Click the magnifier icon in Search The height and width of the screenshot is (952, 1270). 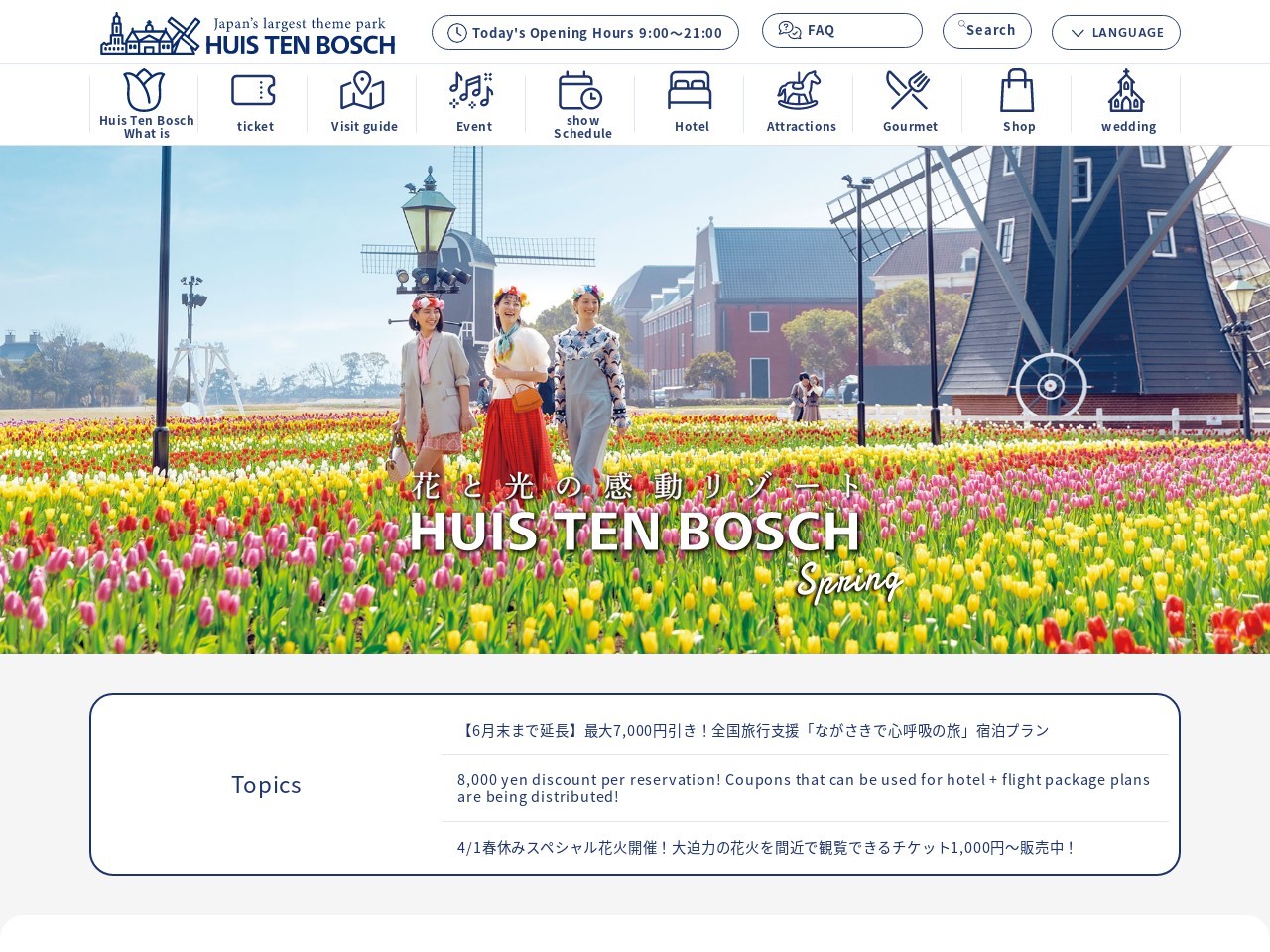point(961,24)
